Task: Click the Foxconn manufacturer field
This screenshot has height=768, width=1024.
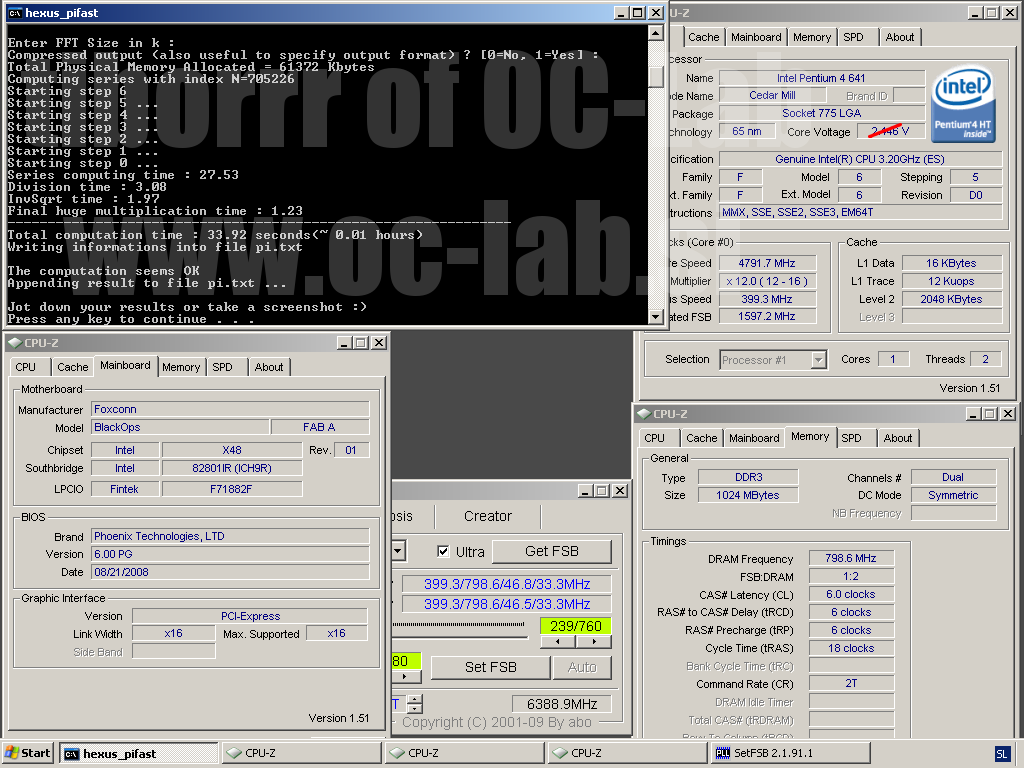Action: pos(230,409)
